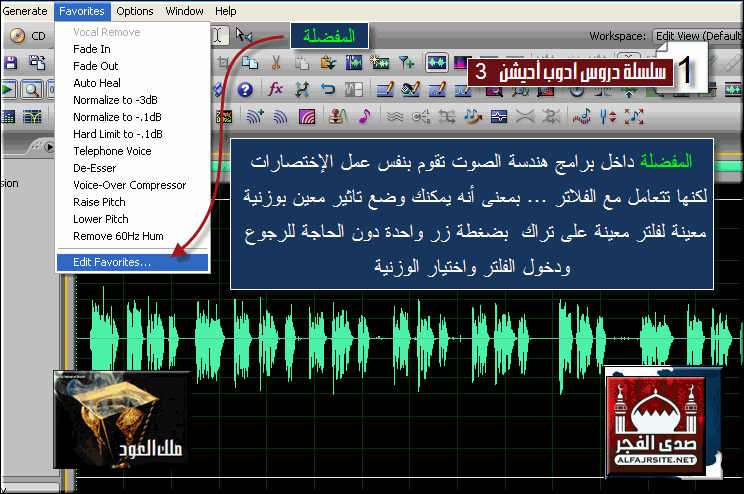Click the purple reverb square icon
This screenshot has width=744, height=494.
(x=307, y=116)
